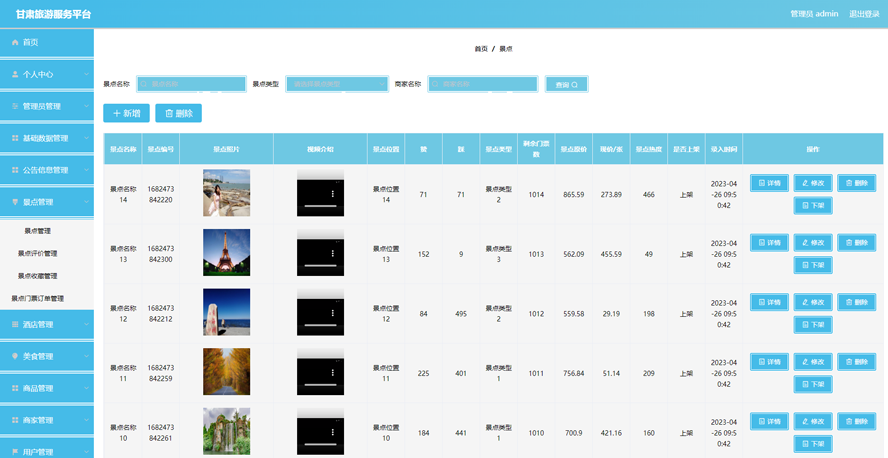
Task: Click the video menu dots for 景点名称13
Action: (333, 253)
